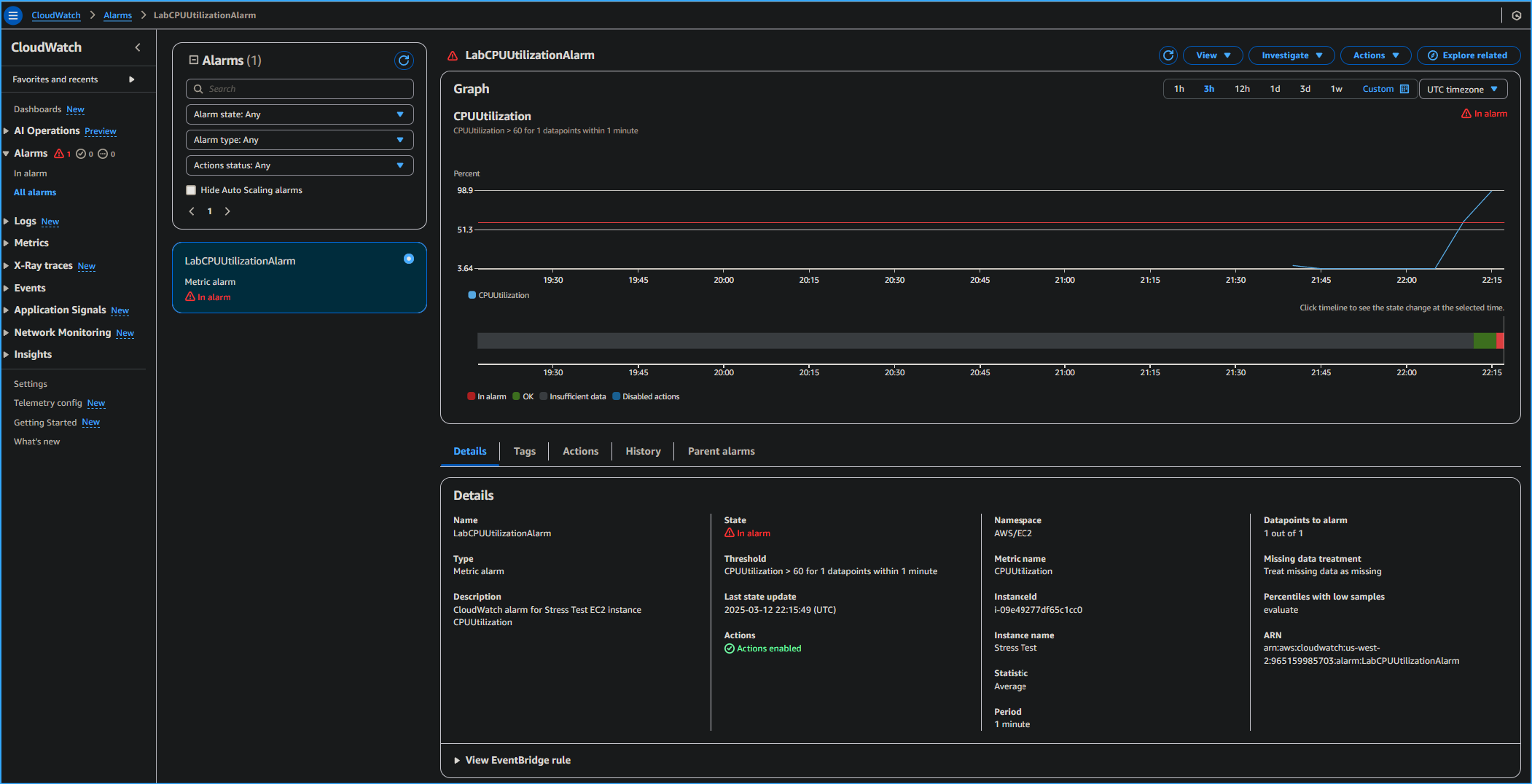Open the navigation hamburger menu
Viewport: 1532px width, 784px height.
tap(13, 15)
